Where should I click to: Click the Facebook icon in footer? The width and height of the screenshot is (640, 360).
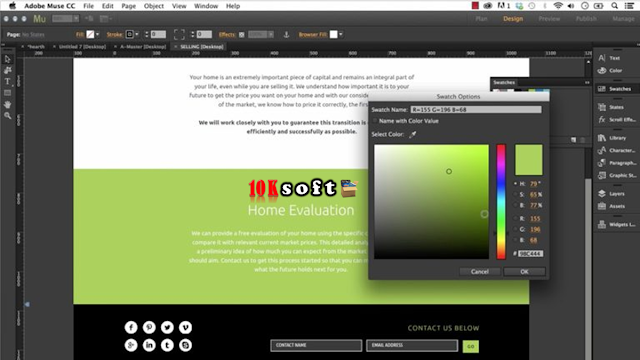tap(131, 327)
